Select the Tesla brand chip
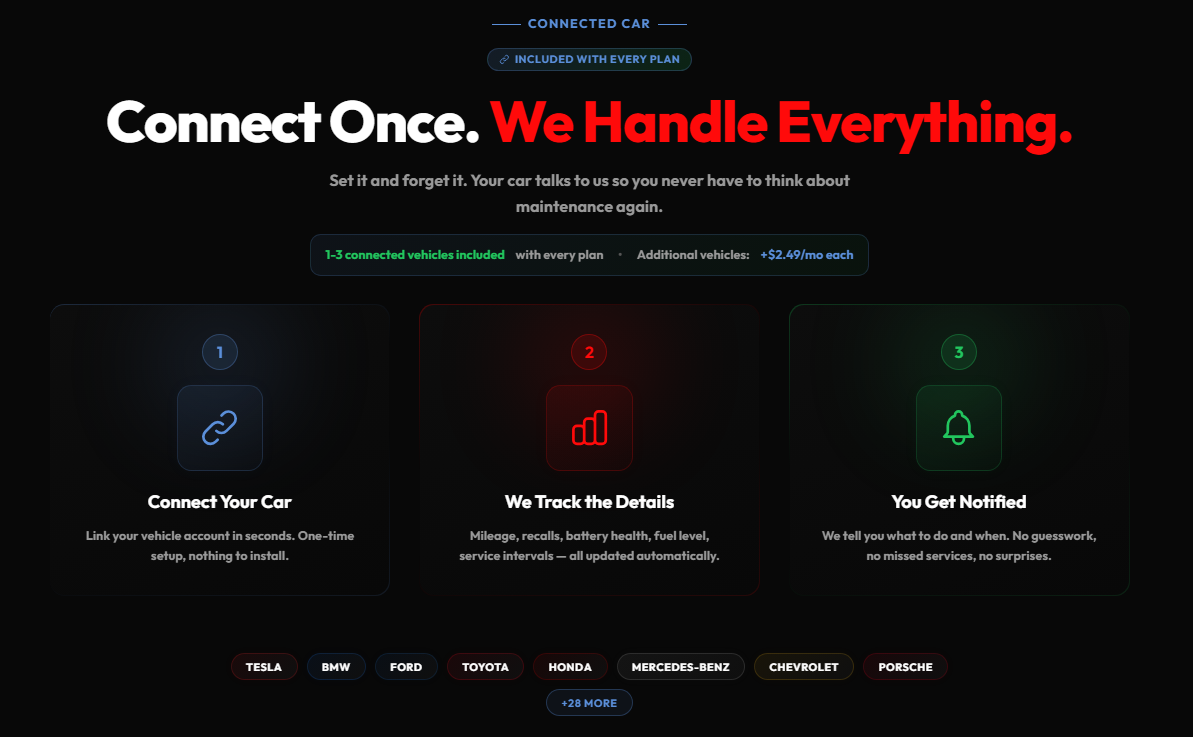Screen dimensions: 1193x737 [264, 667]
